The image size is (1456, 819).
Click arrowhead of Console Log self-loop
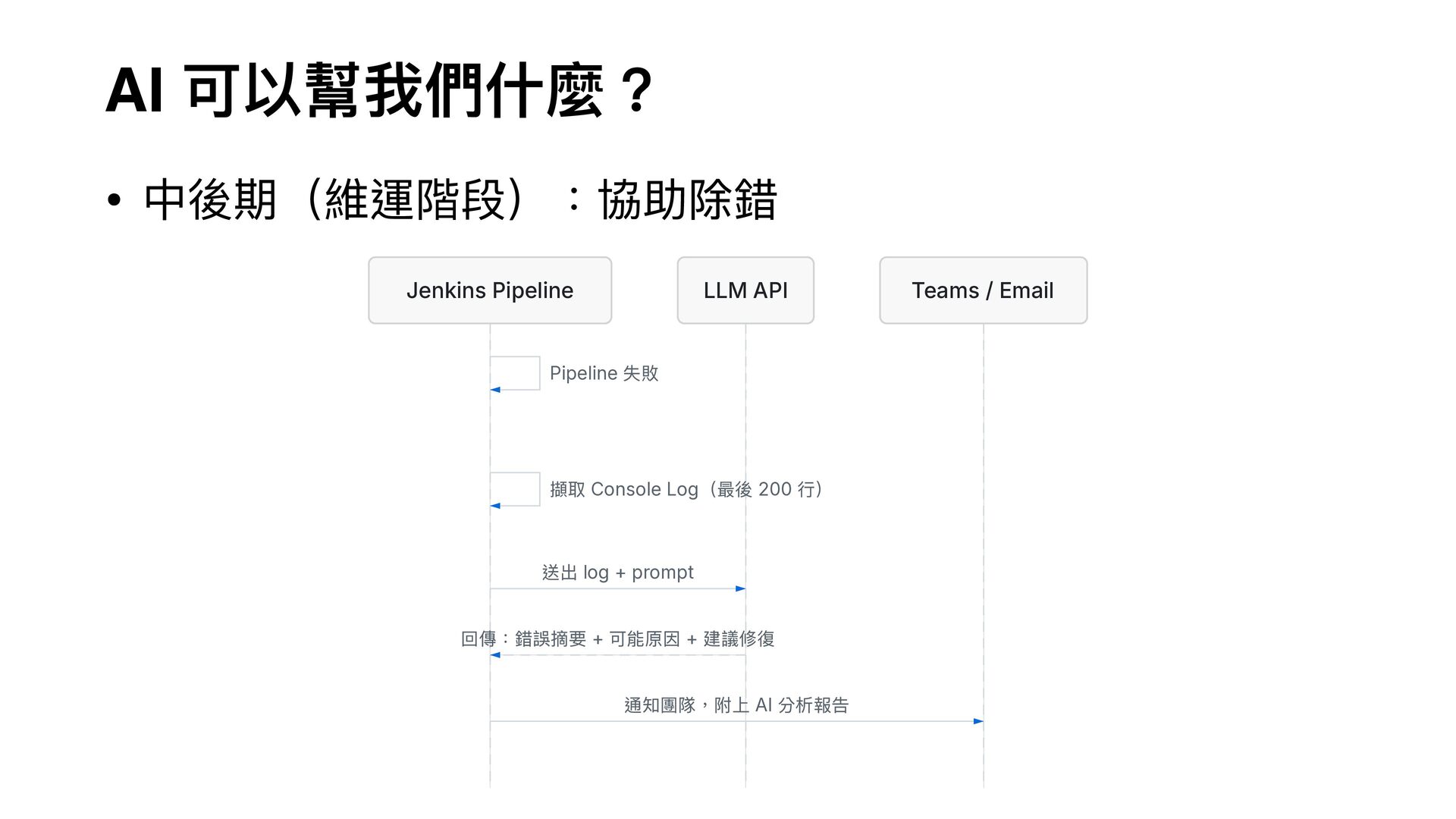[495, 506]
